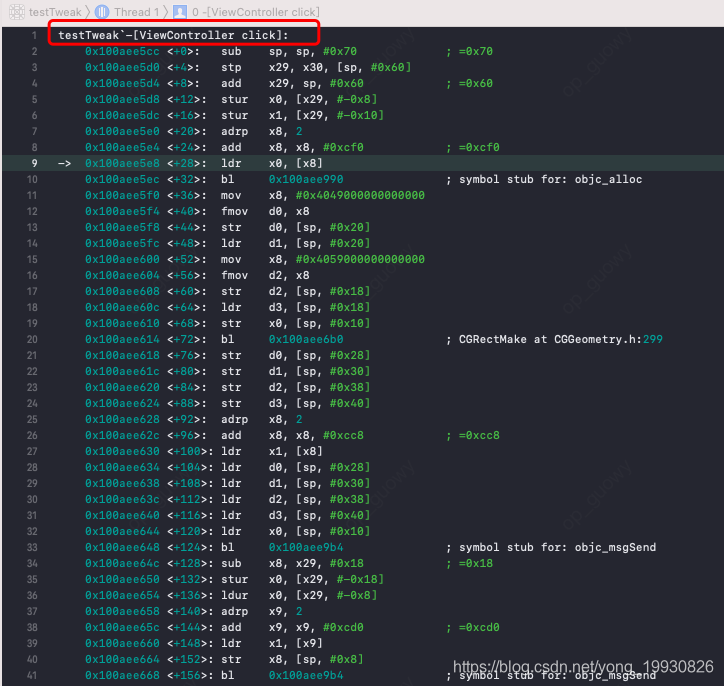
Task: Select address 0x100aee5e8 at current instruction
Action: (x=122, y=163)
